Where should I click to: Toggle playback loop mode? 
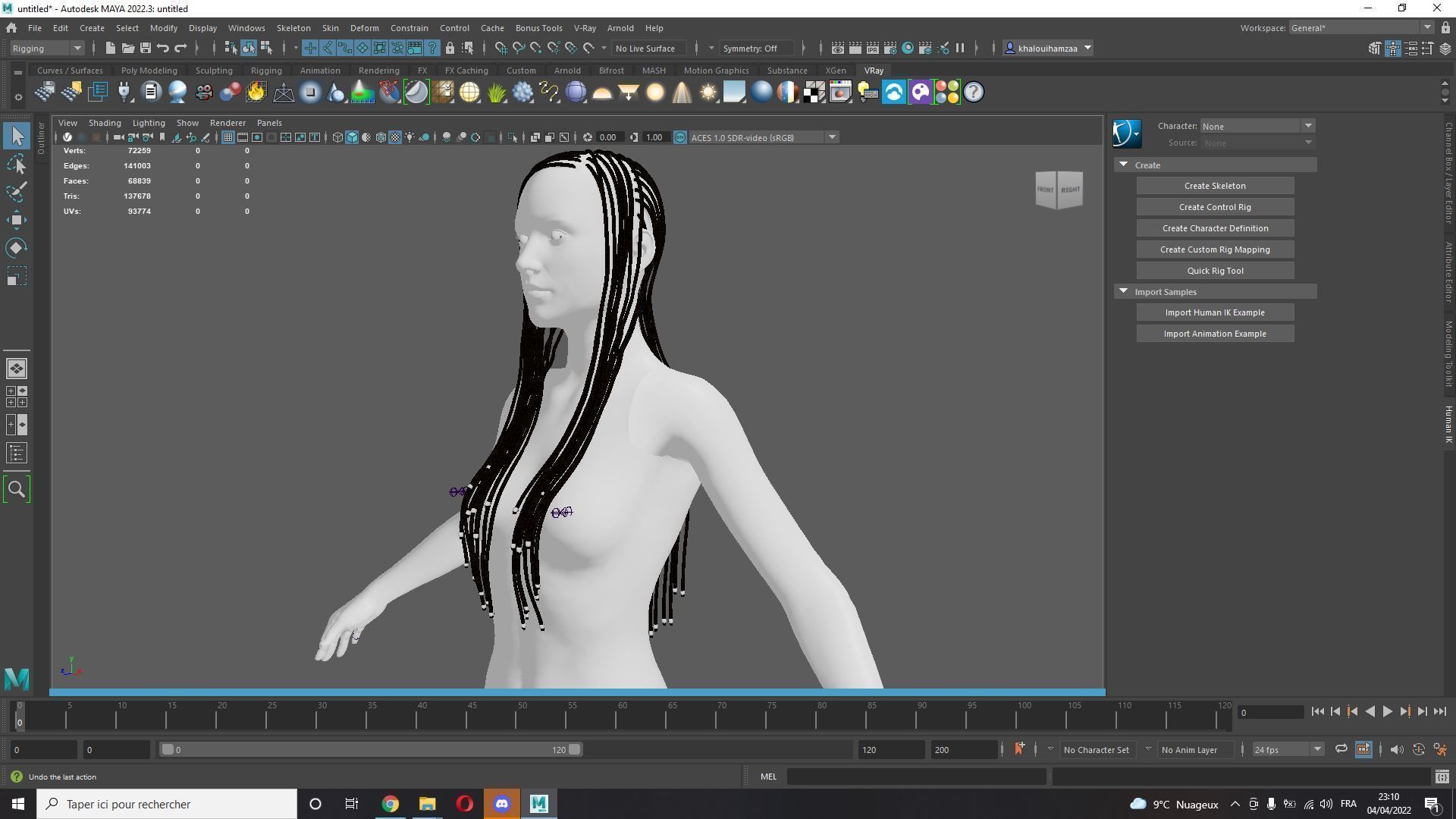tap(1341, 749)
